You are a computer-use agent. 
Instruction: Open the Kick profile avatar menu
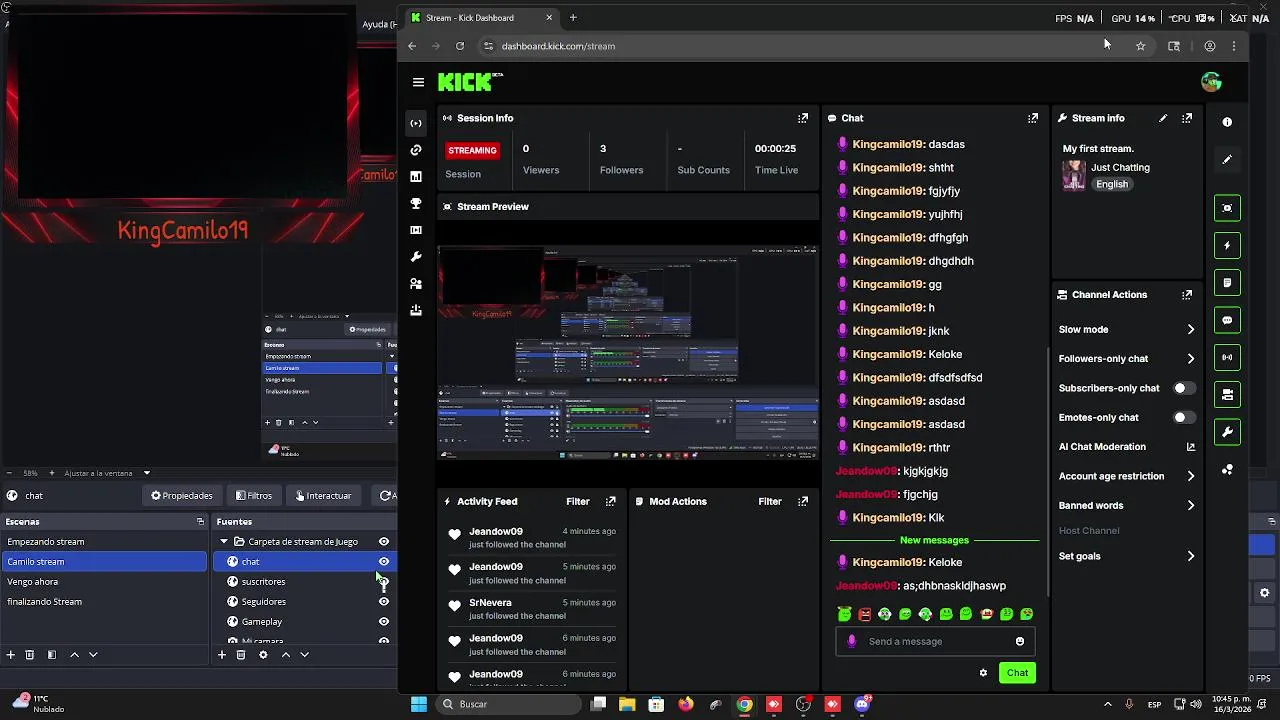pyautogui.click(x=1211, y=82)
